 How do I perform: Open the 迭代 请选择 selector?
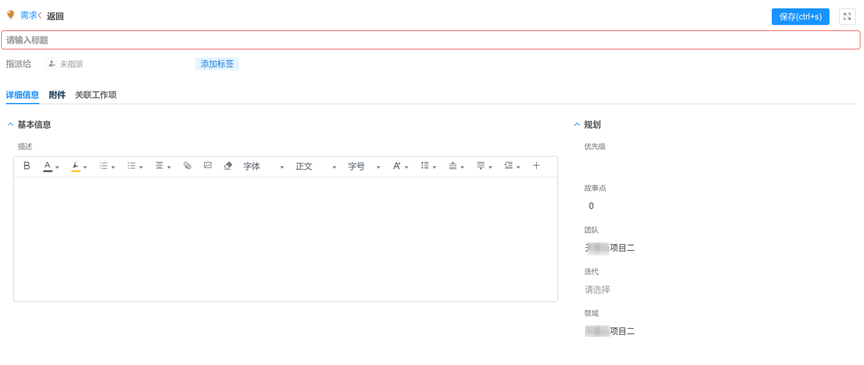pos(597,289)
